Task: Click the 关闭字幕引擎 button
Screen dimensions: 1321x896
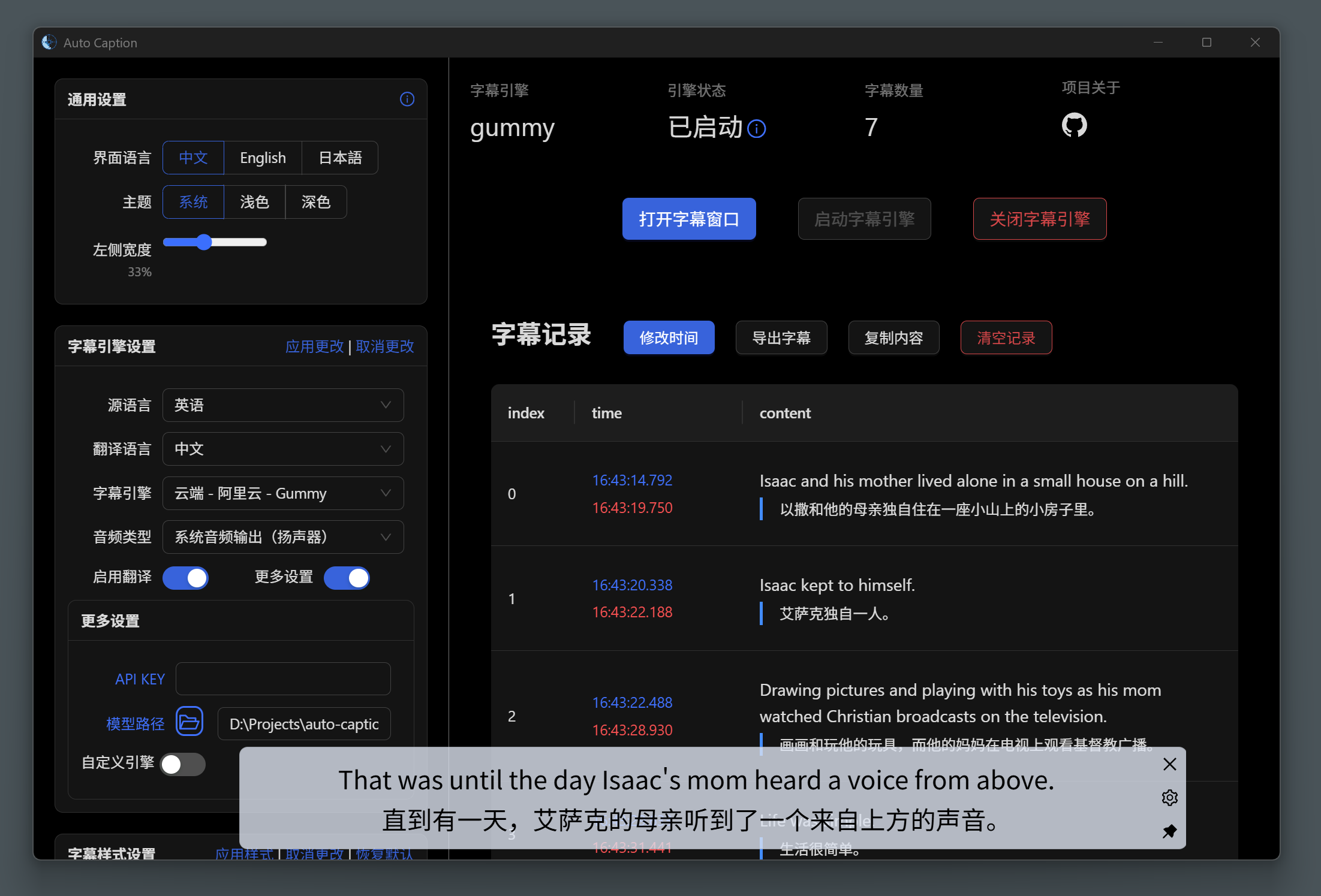Action: [1039, 219]
